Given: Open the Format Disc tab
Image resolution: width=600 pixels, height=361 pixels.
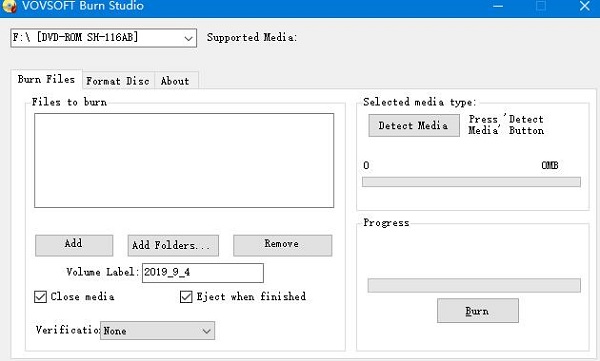Looking at the screenshot, I should tap(118, 81).
